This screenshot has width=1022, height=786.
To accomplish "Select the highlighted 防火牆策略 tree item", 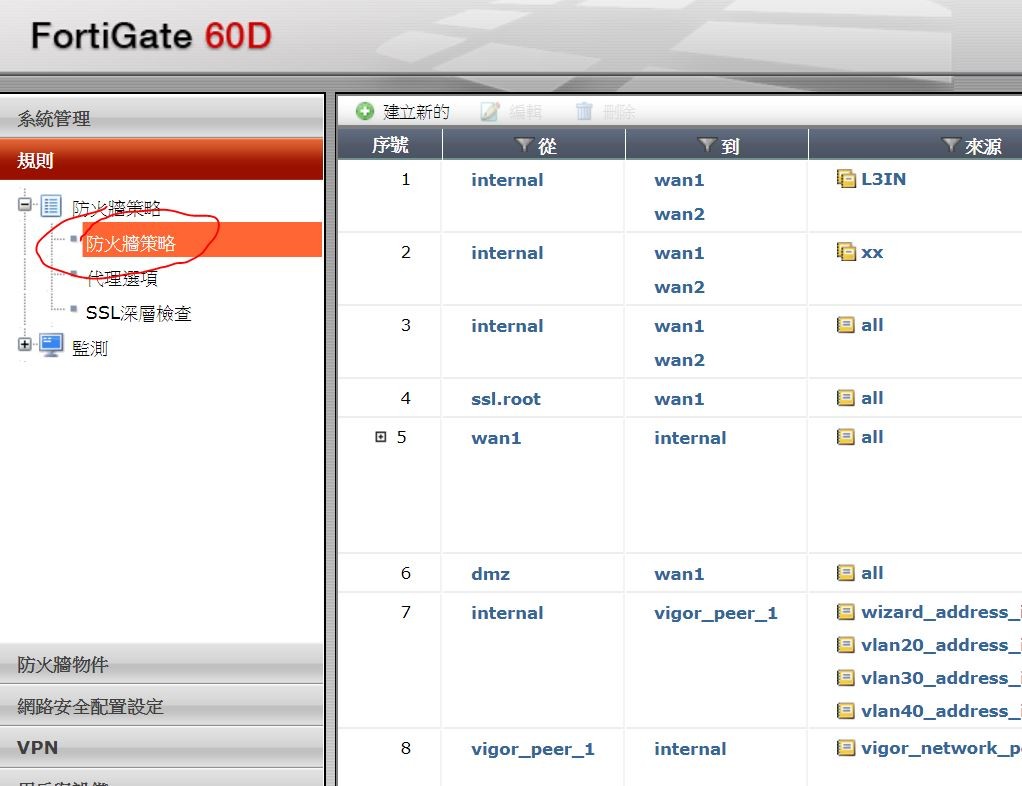I will click(x=202, y=240).
